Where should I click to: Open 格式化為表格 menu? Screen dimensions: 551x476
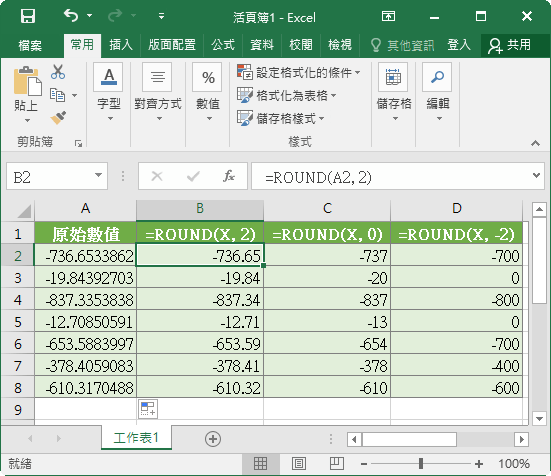tap(287, 95)
